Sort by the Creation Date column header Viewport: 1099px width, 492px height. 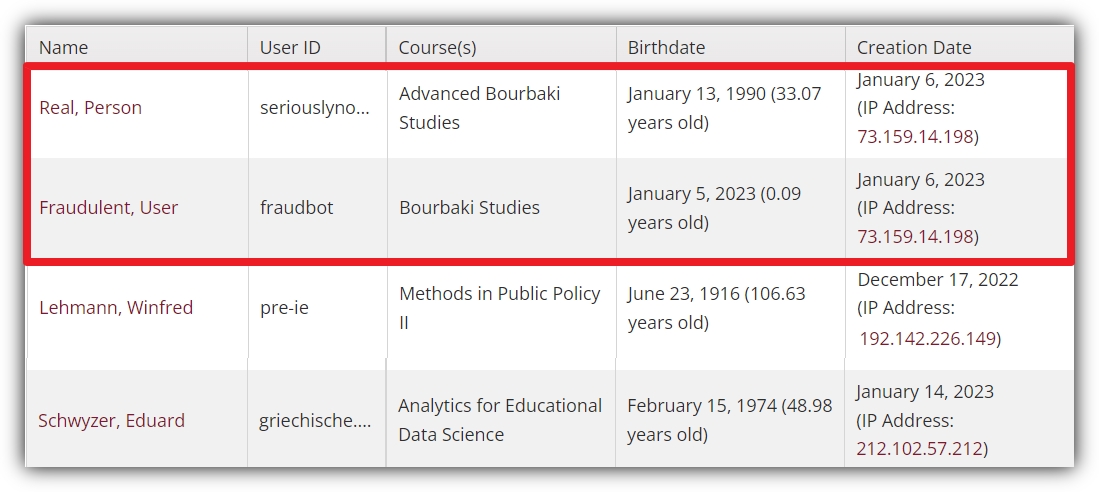point(914,48)
